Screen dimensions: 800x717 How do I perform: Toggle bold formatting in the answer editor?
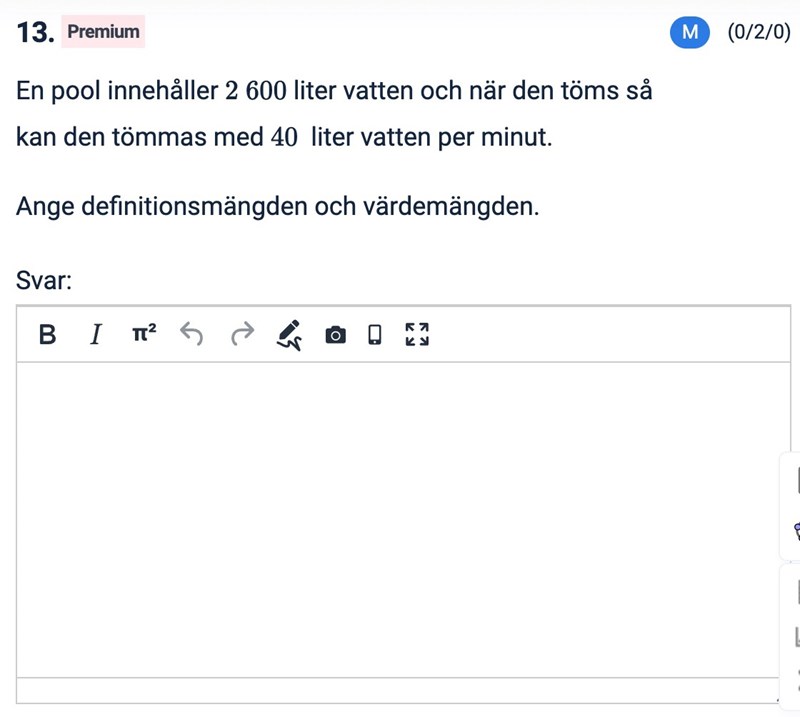(47, 334)
